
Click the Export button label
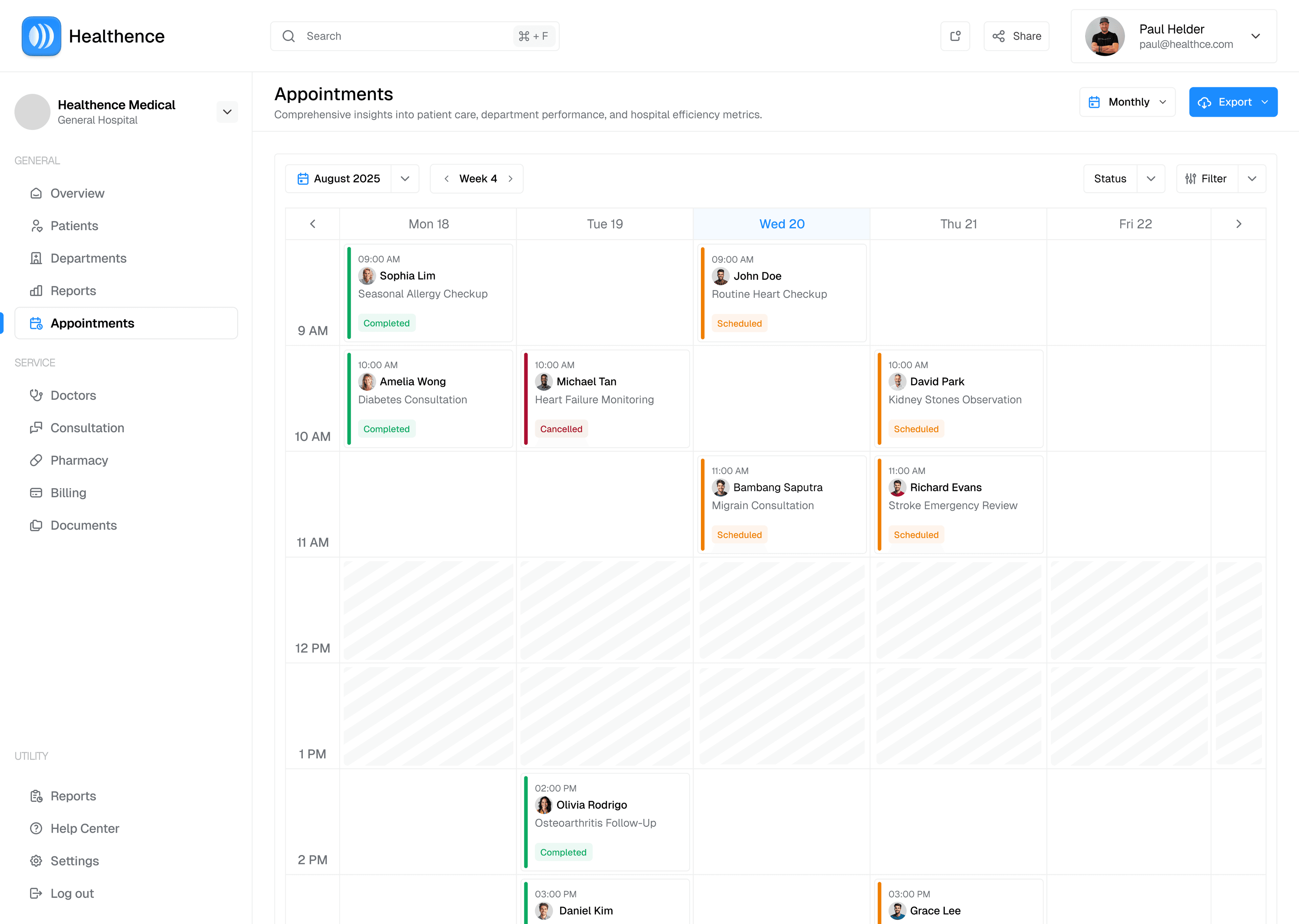pyautogui.click(x=1235, y=103)
